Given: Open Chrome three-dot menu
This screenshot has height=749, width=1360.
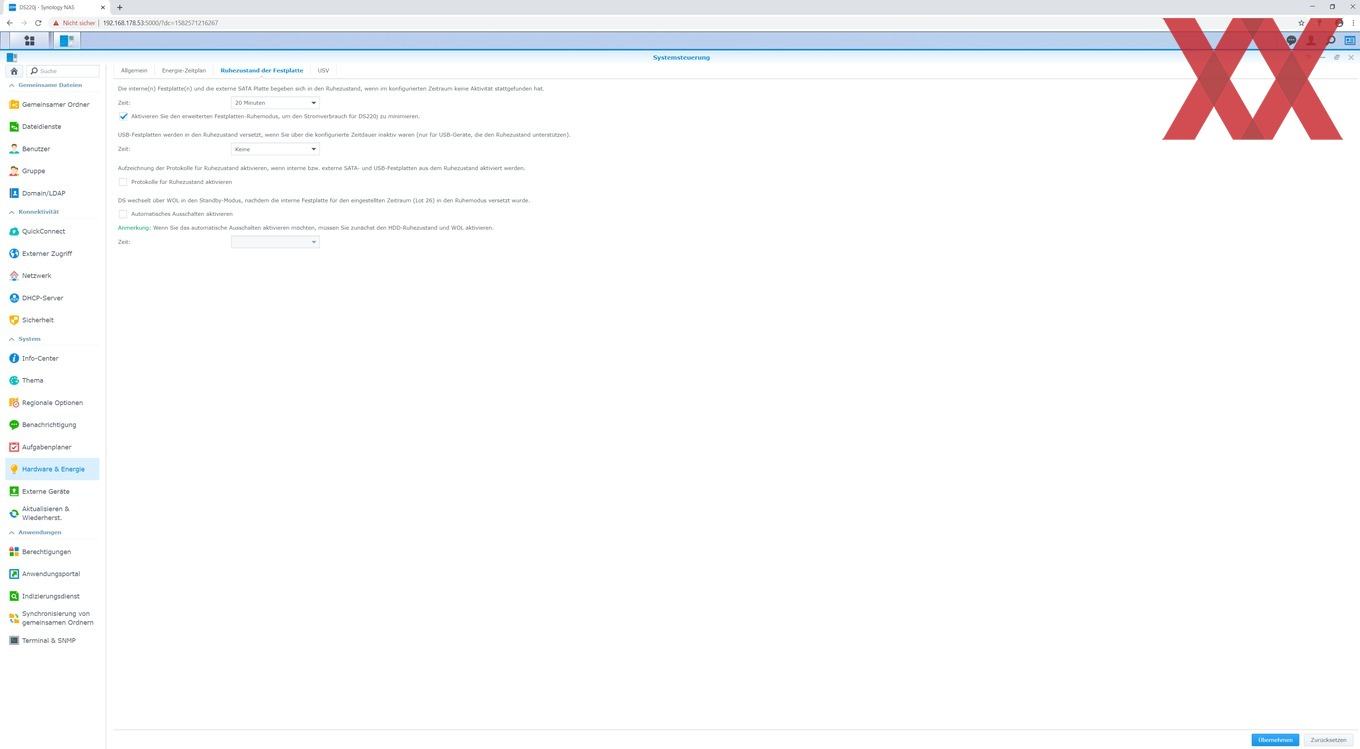Looking at the screenshot, I should click(x=1353, y=22).
